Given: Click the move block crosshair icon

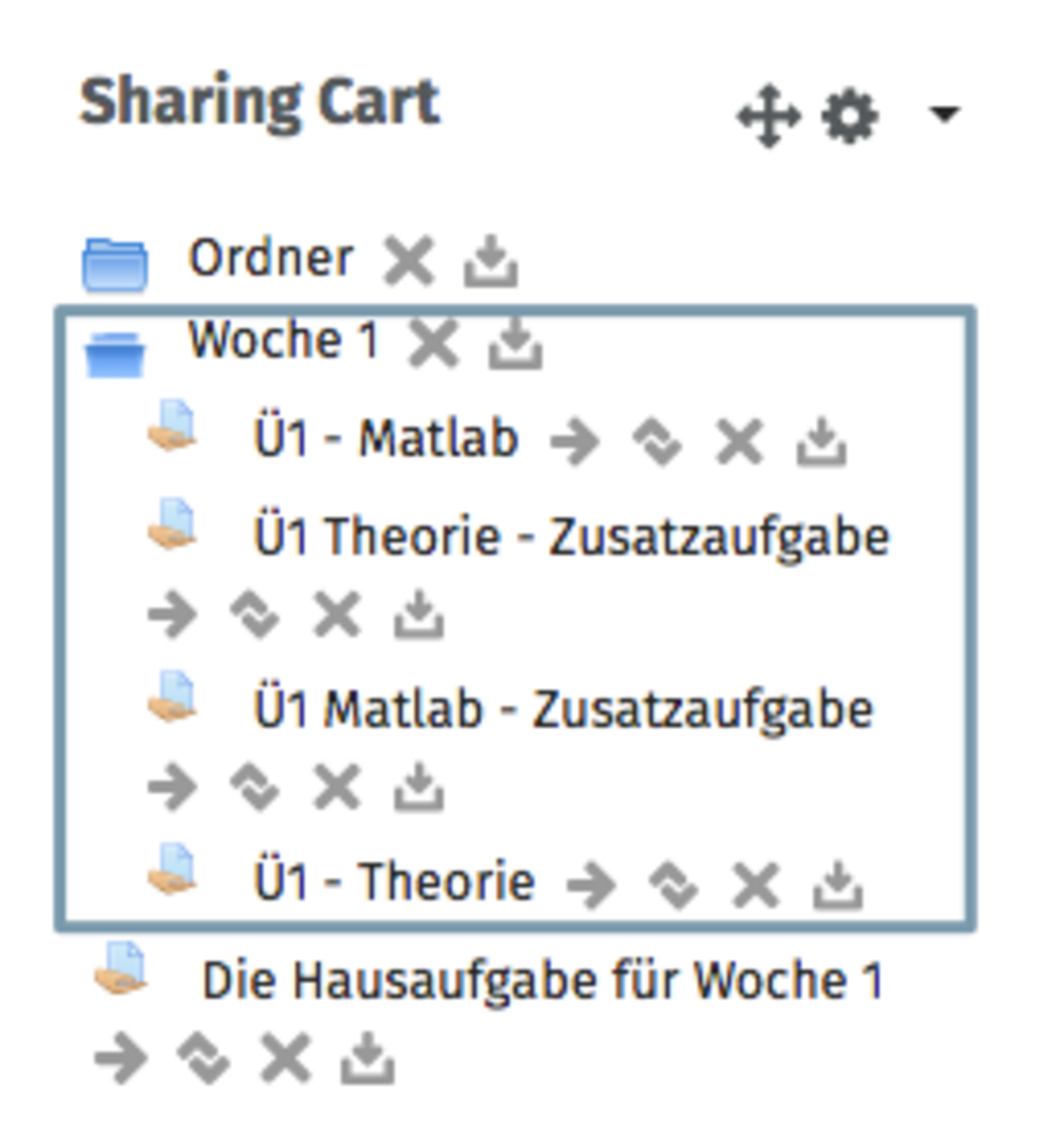Looking at the screenshot, I should (x=769, y=116).
